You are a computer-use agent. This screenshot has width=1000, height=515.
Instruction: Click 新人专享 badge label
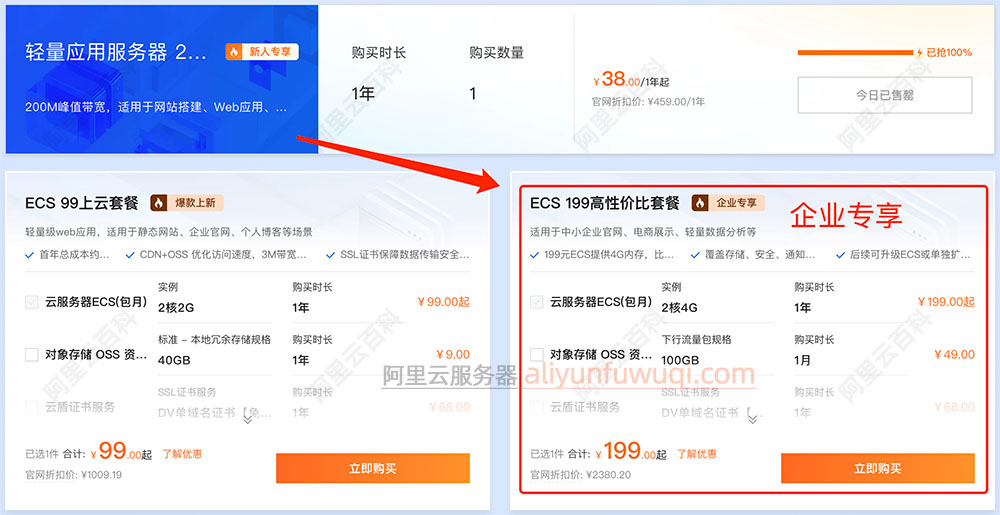(270, 52)
